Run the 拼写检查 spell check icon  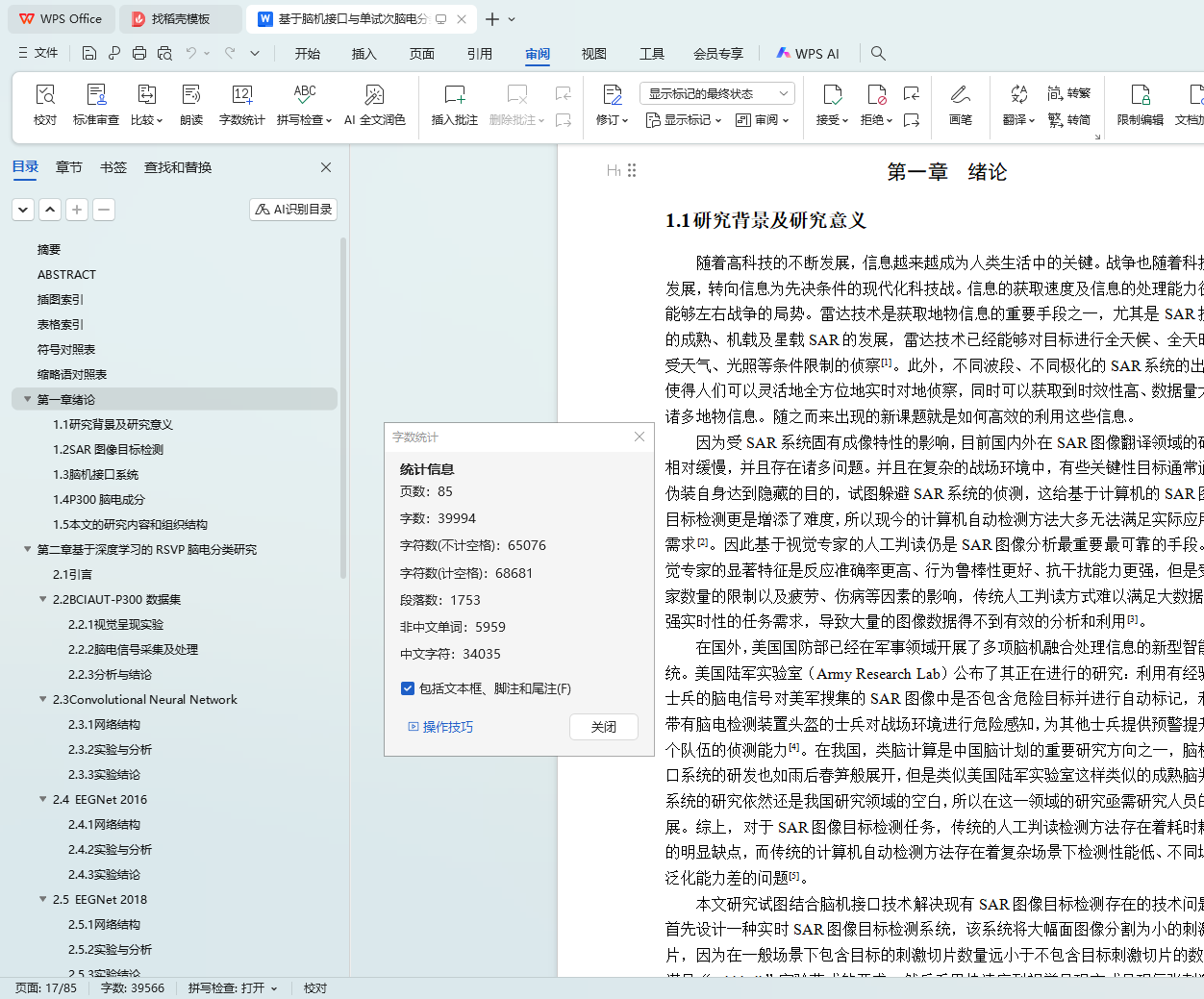pos(305,94)
